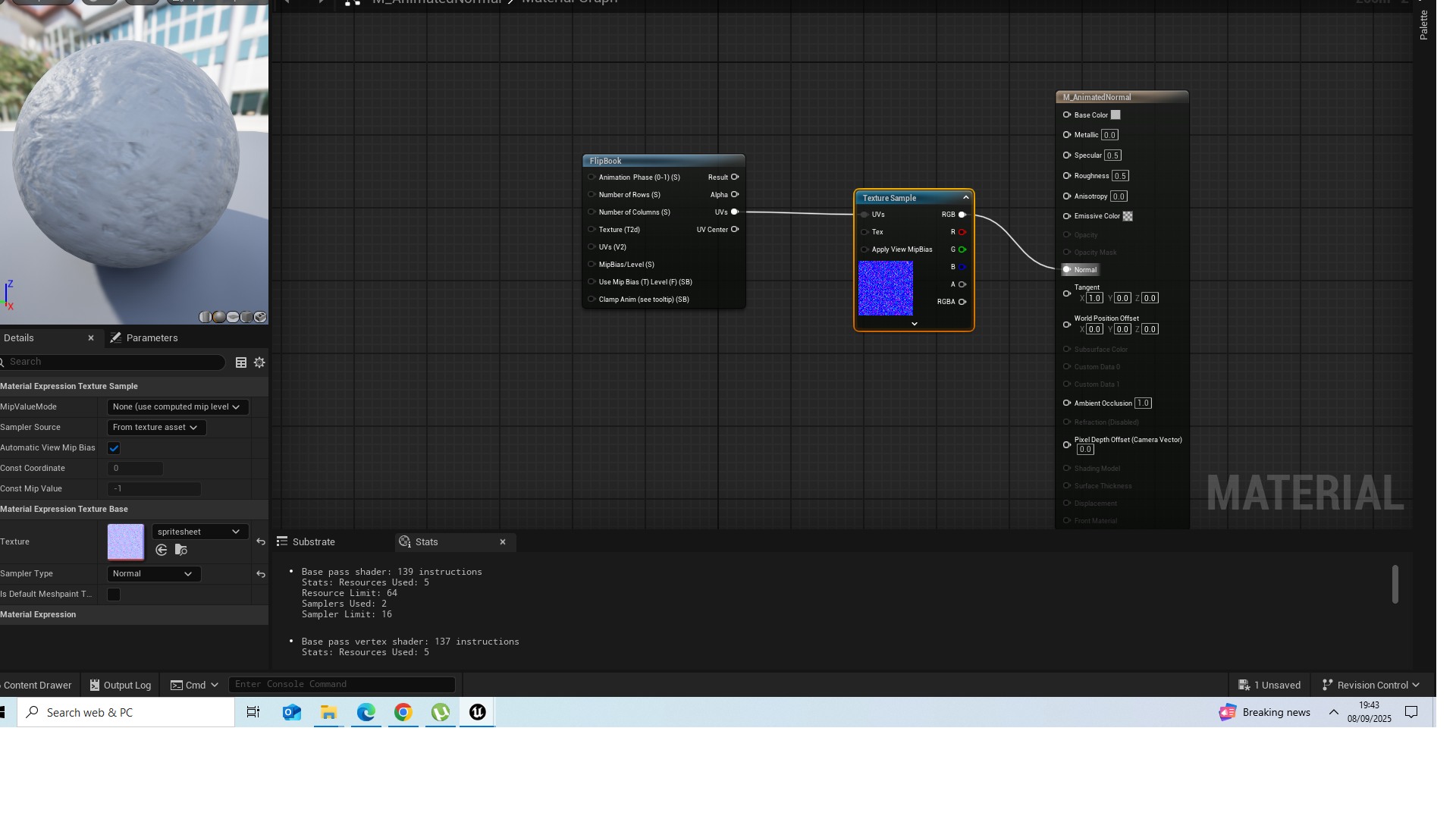Open Details panel property matrix view
The image size is (1456, 819).
[x=241, y=362]
